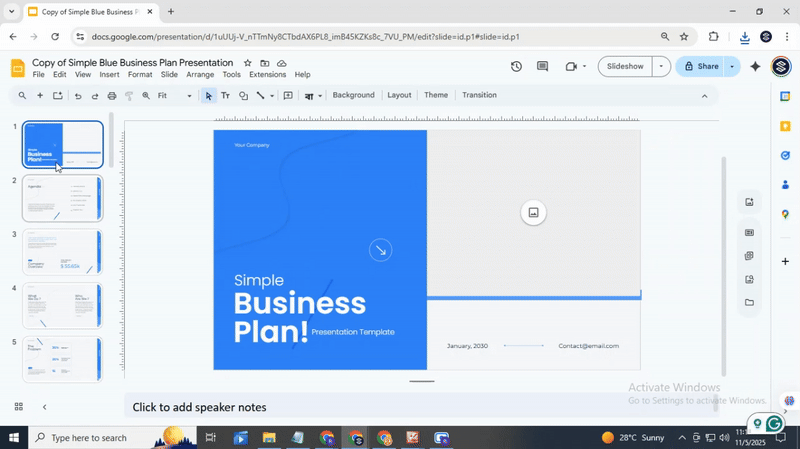Click the Background button

353,95
